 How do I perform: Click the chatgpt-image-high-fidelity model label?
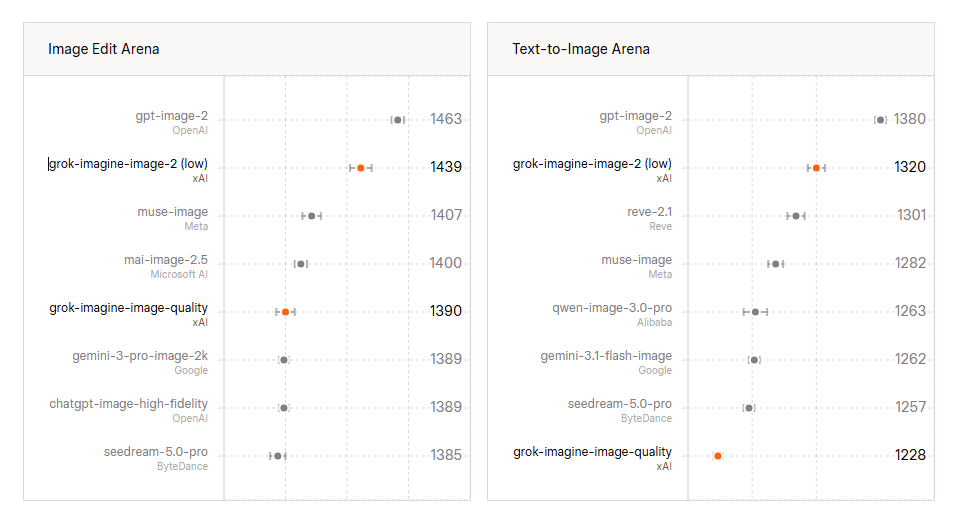[x=129, y=404]
